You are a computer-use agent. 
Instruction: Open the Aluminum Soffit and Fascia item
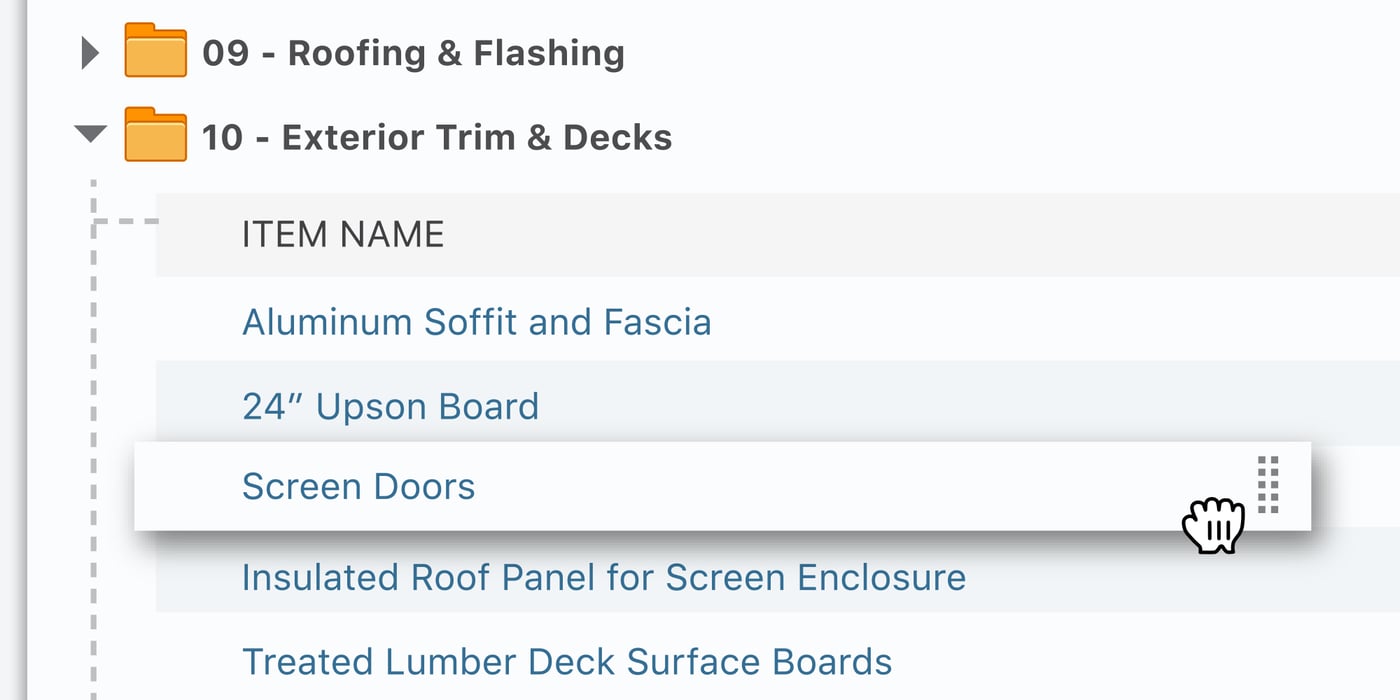pyautogui.click(x=476, y=322)
